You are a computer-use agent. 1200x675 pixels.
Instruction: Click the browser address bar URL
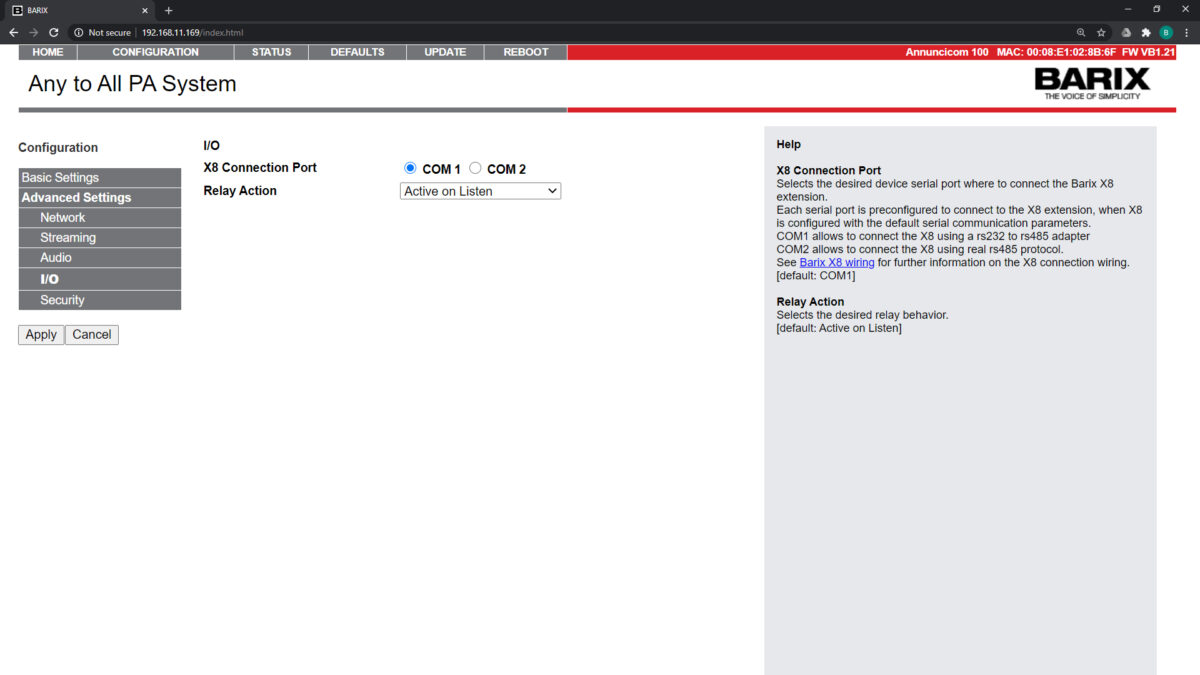coord(192,32)
